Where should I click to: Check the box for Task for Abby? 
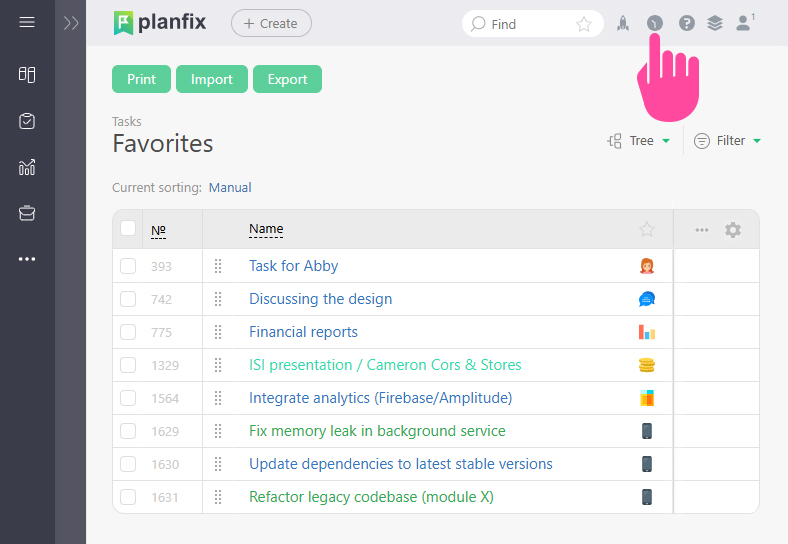128,266
